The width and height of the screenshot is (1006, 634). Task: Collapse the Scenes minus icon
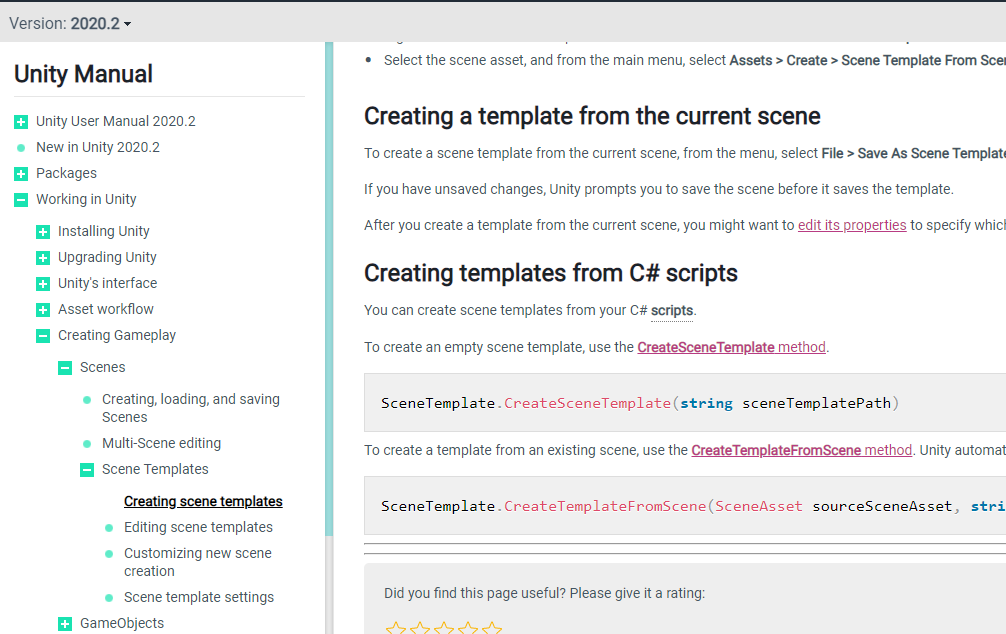click(x=65, y=368)
